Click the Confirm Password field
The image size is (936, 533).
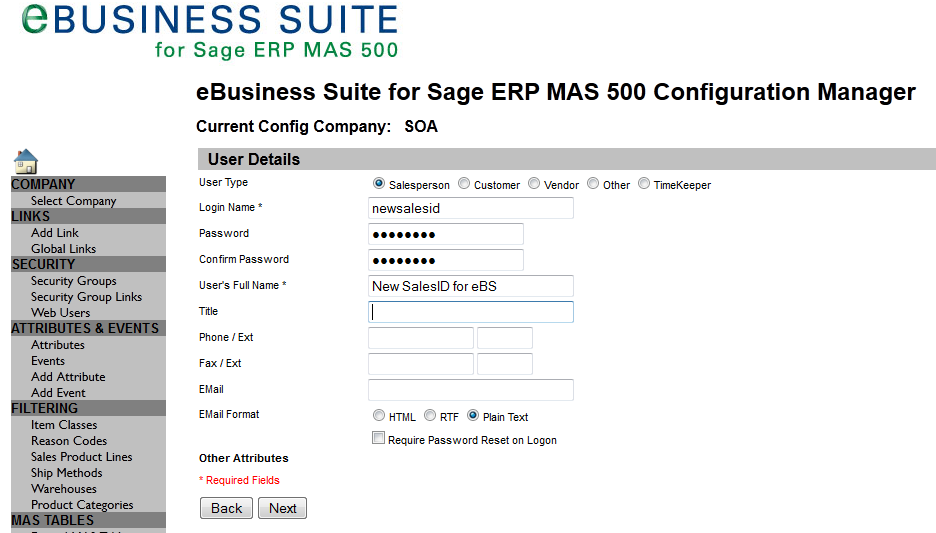click(445, 260)
